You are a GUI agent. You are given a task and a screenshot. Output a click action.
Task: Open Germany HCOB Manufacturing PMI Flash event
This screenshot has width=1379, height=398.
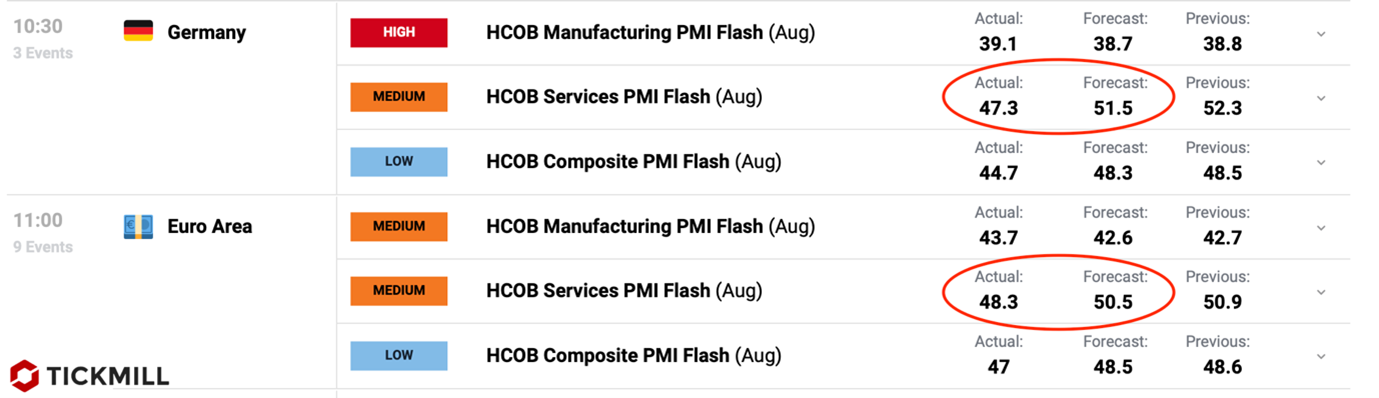pos(650,33)
